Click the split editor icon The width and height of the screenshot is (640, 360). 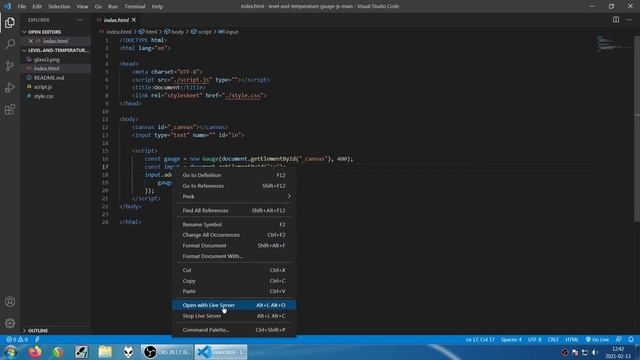(x=616, y=20)
